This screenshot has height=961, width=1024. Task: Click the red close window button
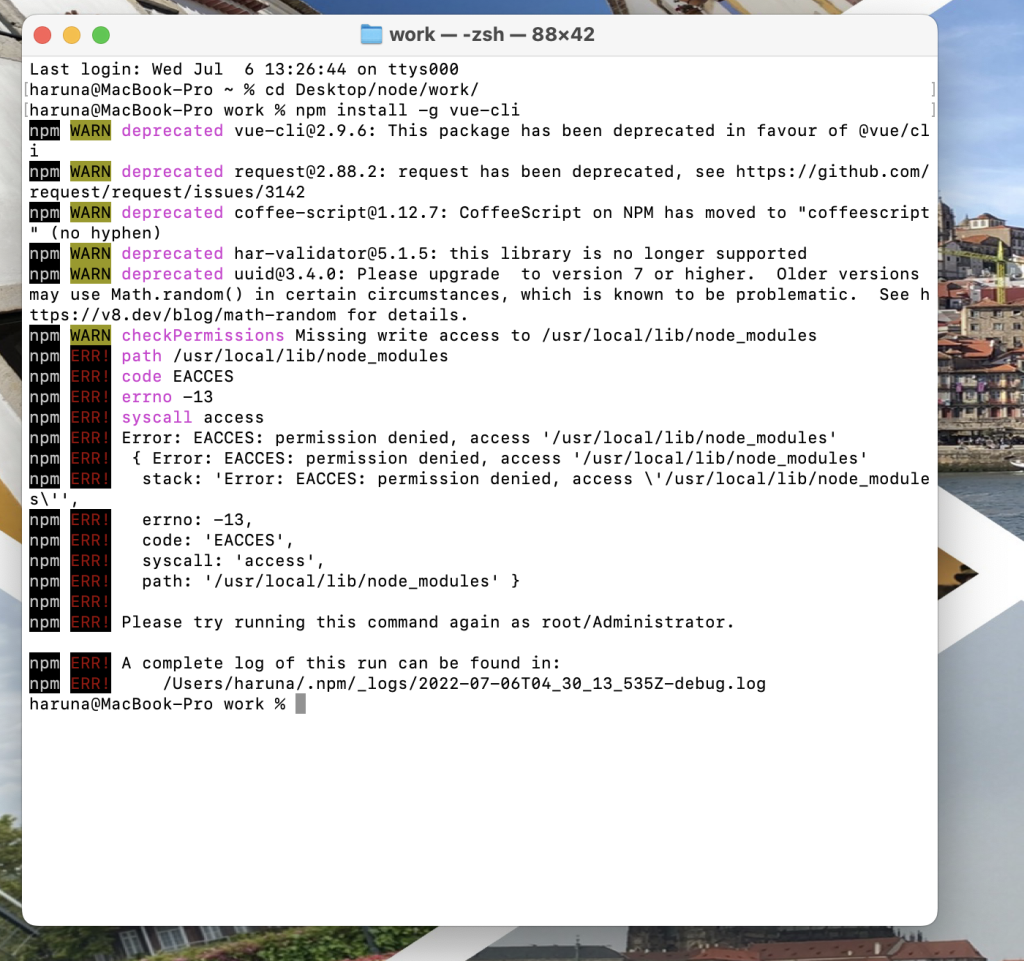(42, 35)
